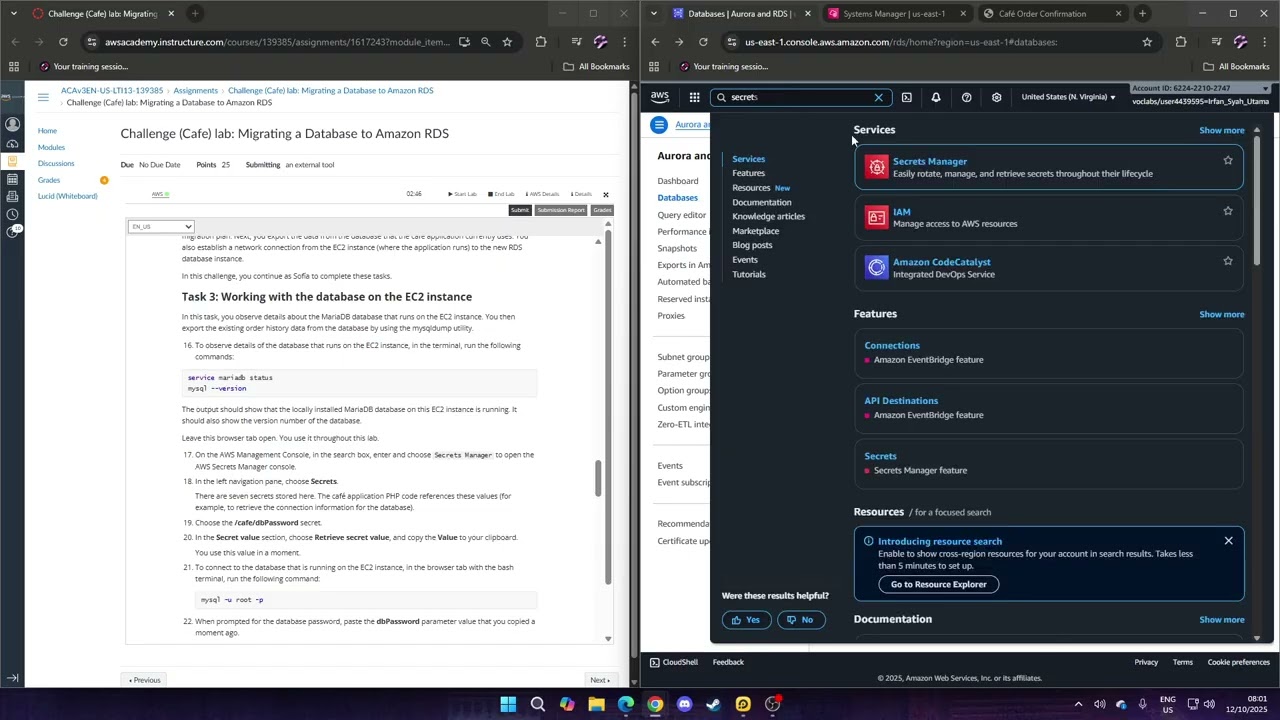Star IAM as favorite
1280x720 pixels.
pos(1228,211)
